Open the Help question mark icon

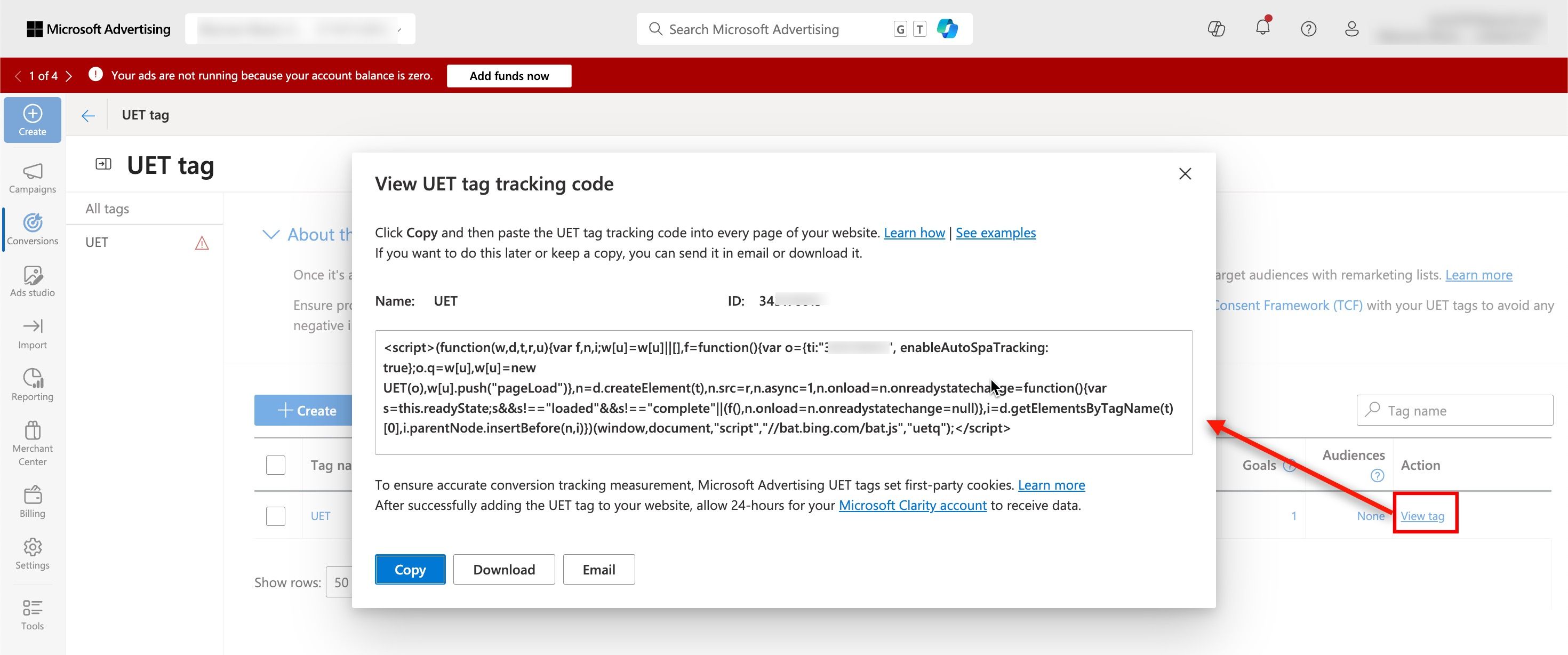(x=1308, y=29)
